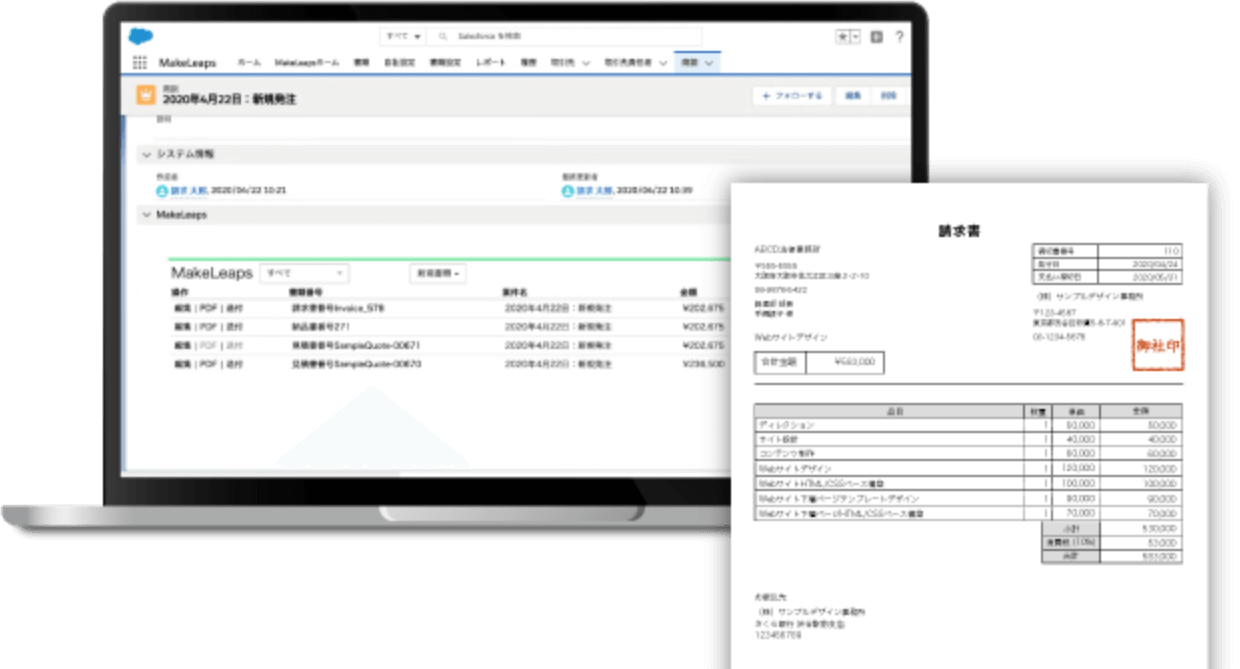The image size is (1240, 669).
Task: Click the Webサイトデザイン line item priced 120,000
Action: (793, 468)
